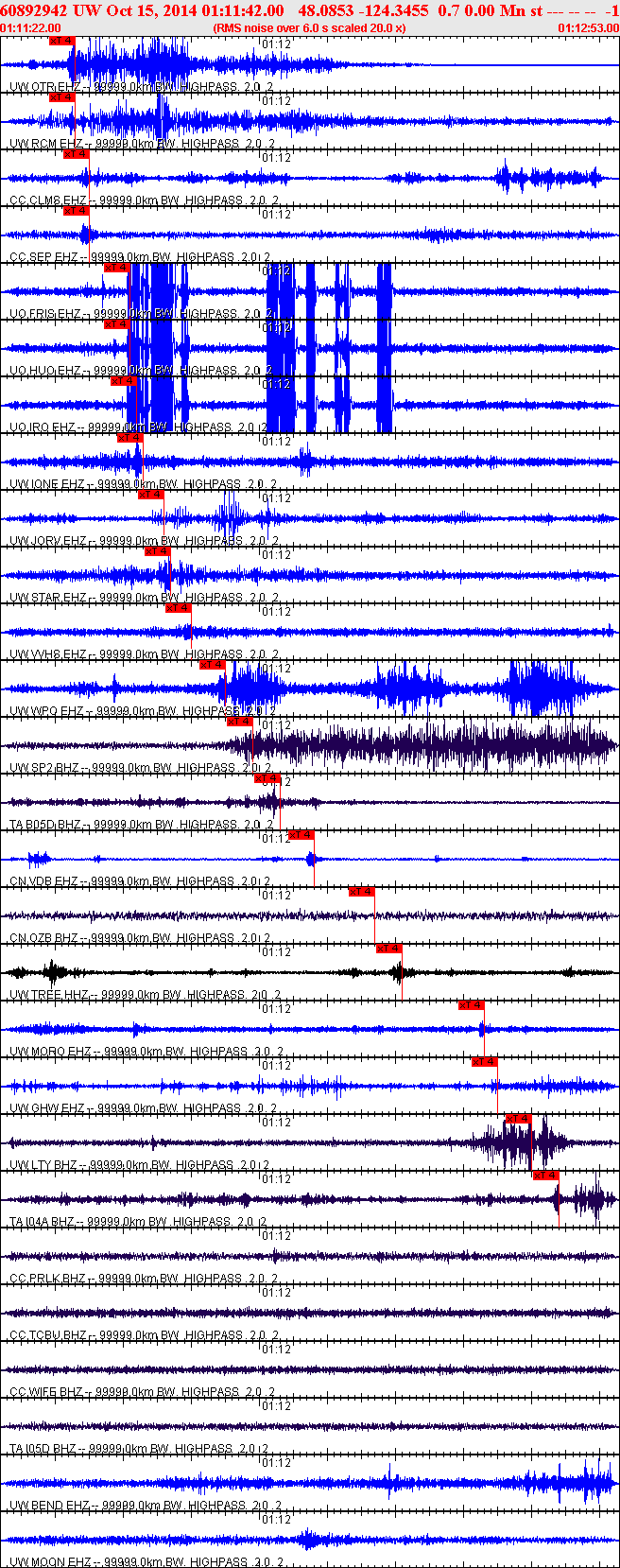Click the RMS noise scaling note
620x1568 pixels.
point(310,28)
